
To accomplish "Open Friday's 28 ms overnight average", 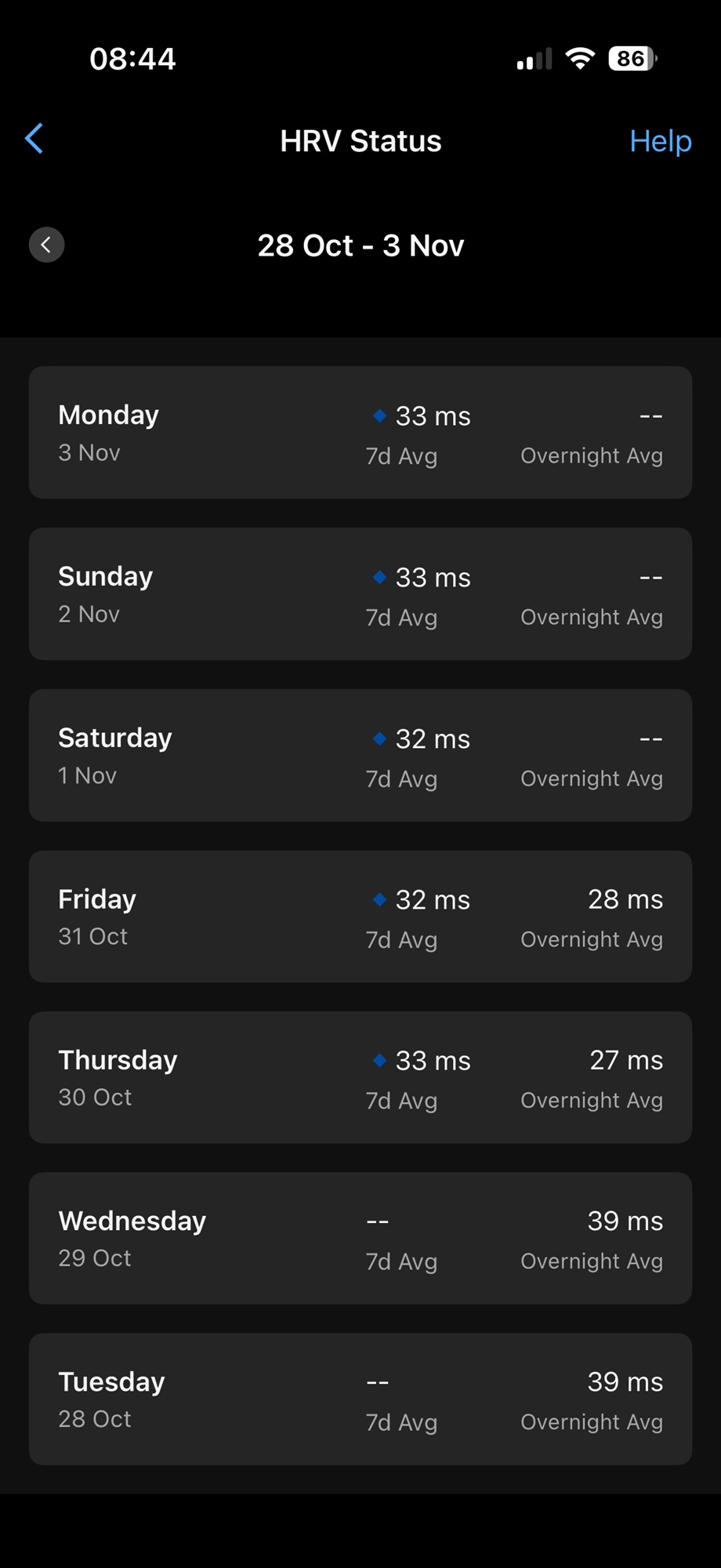I will [x=625, y=900].
